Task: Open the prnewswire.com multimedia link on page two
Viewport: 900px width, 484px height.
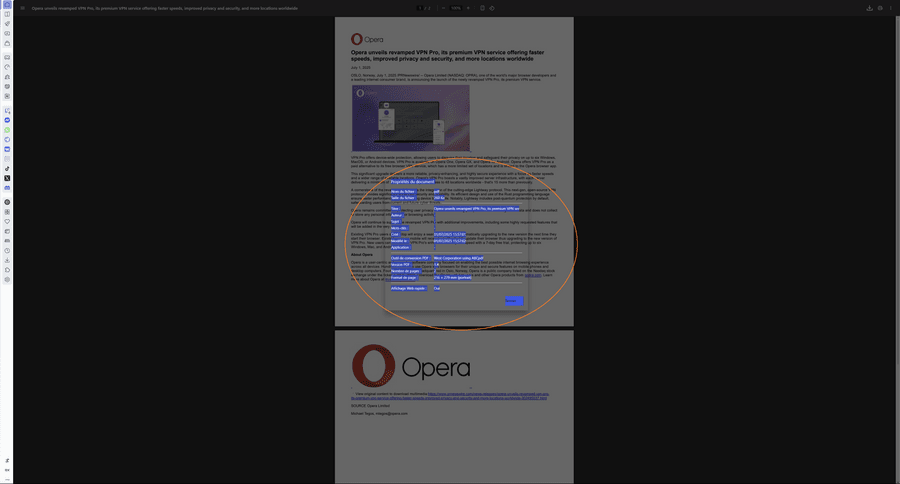Action: tap(449, 396)
